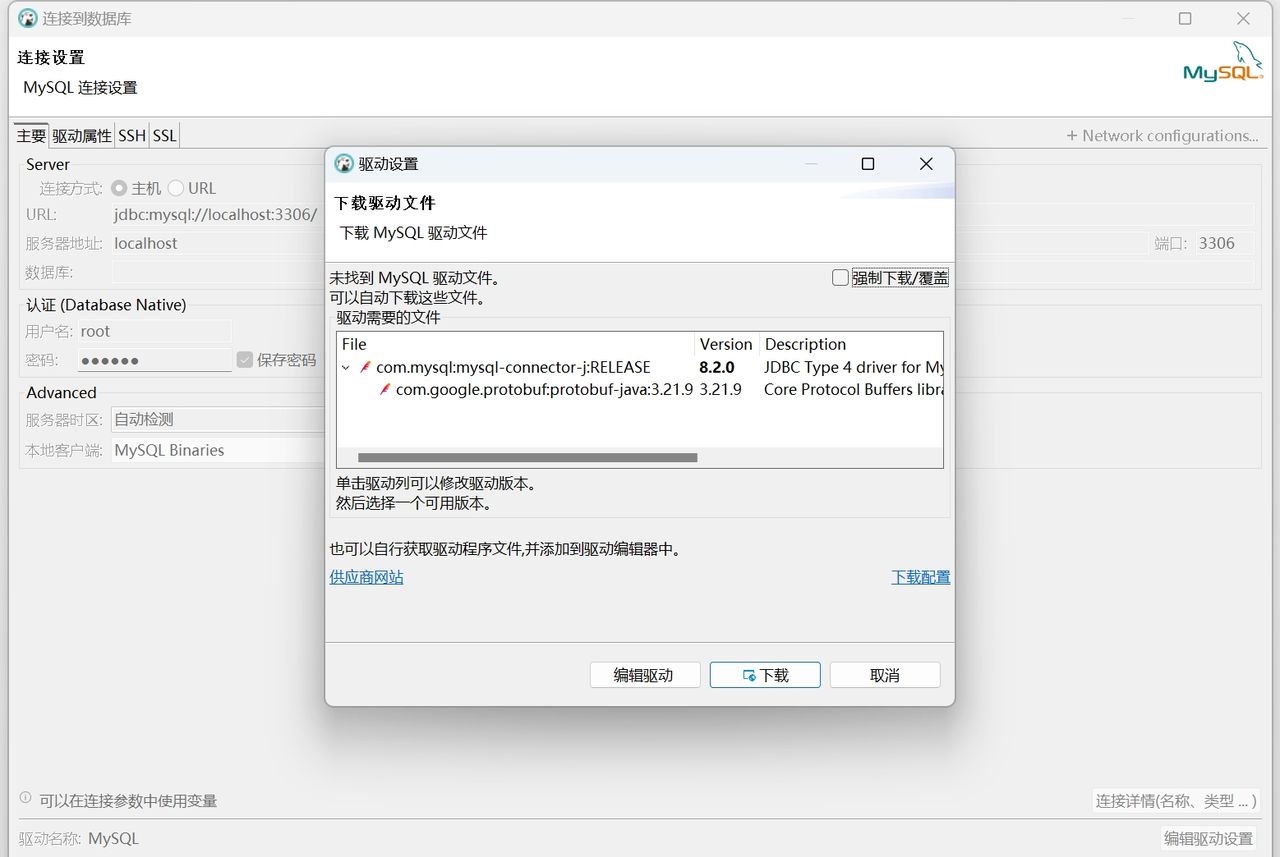Open the 本地客户端 MySQL Binaries dropdown

pyautogui.click(x=220, y=450)
